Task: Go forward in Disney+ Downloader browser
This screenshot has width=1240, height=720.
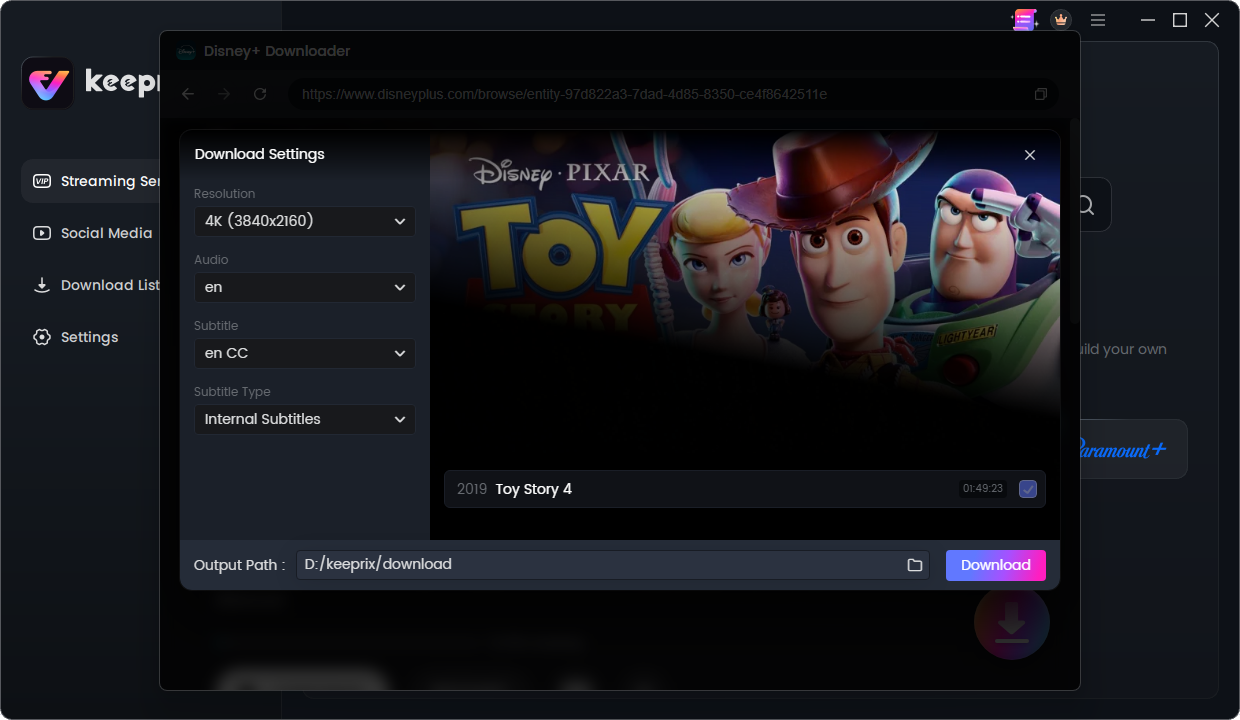Action: [x=224, y=94]
